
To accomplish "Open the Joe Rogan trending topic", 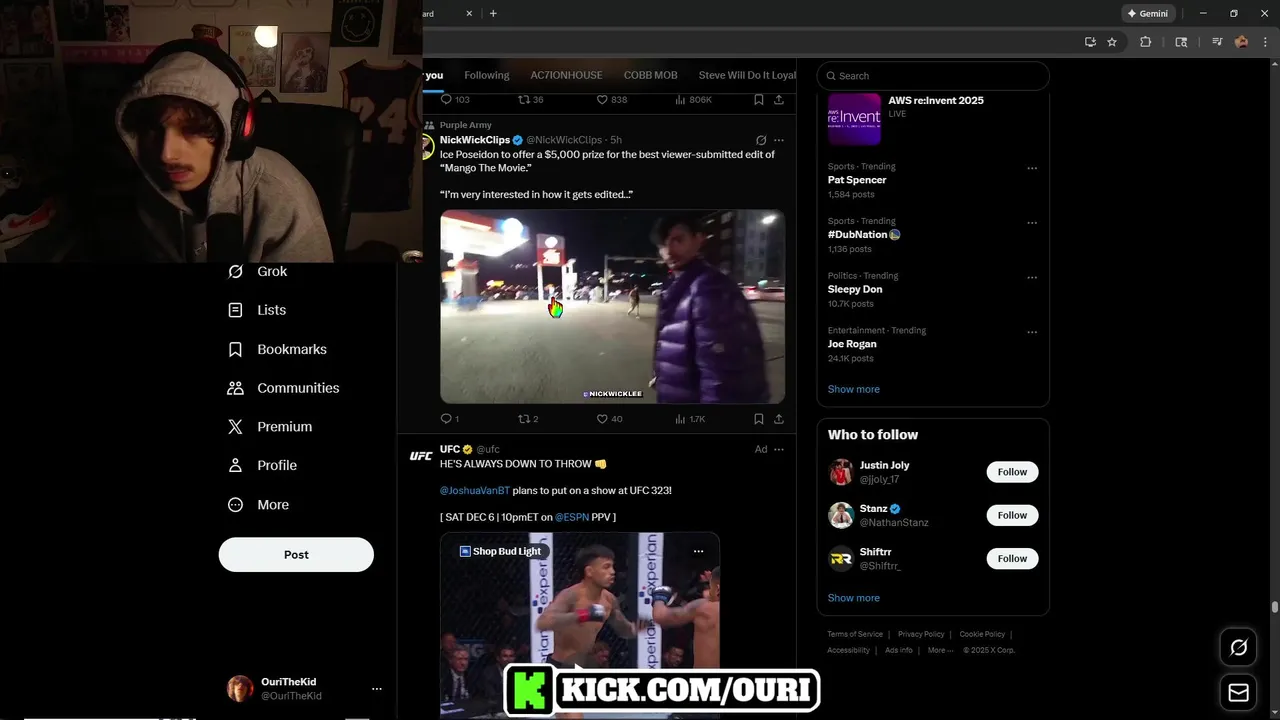I will (x=852, y=344).
